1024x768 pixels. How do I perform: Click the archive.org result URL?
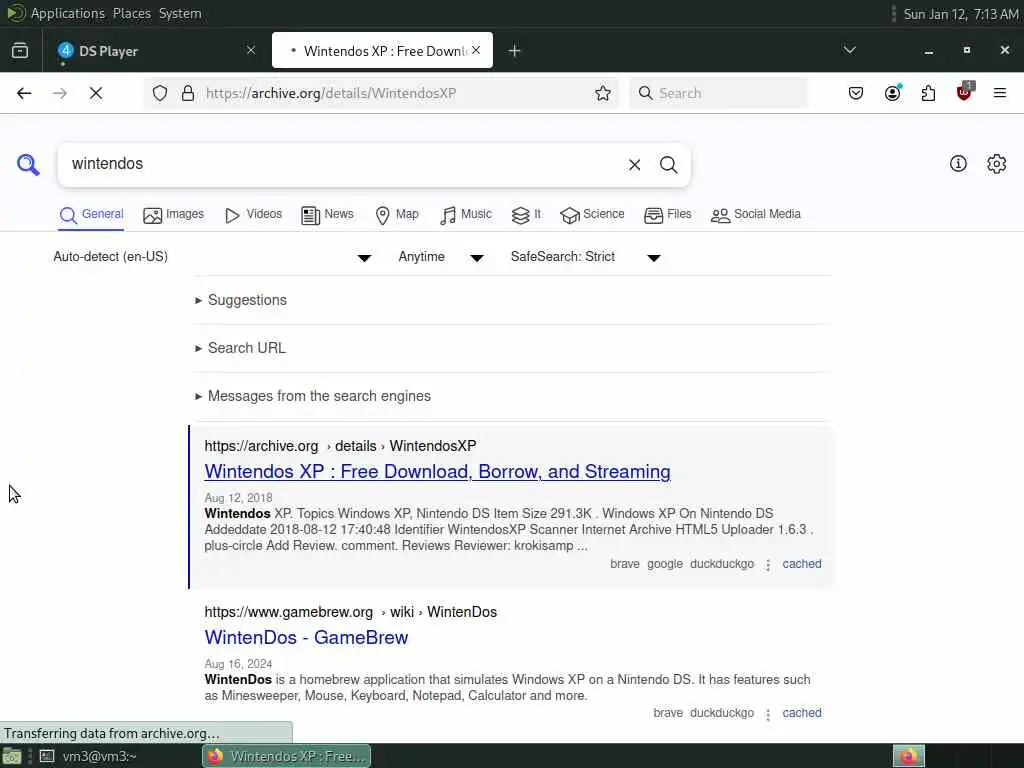[x=340, y=446]
